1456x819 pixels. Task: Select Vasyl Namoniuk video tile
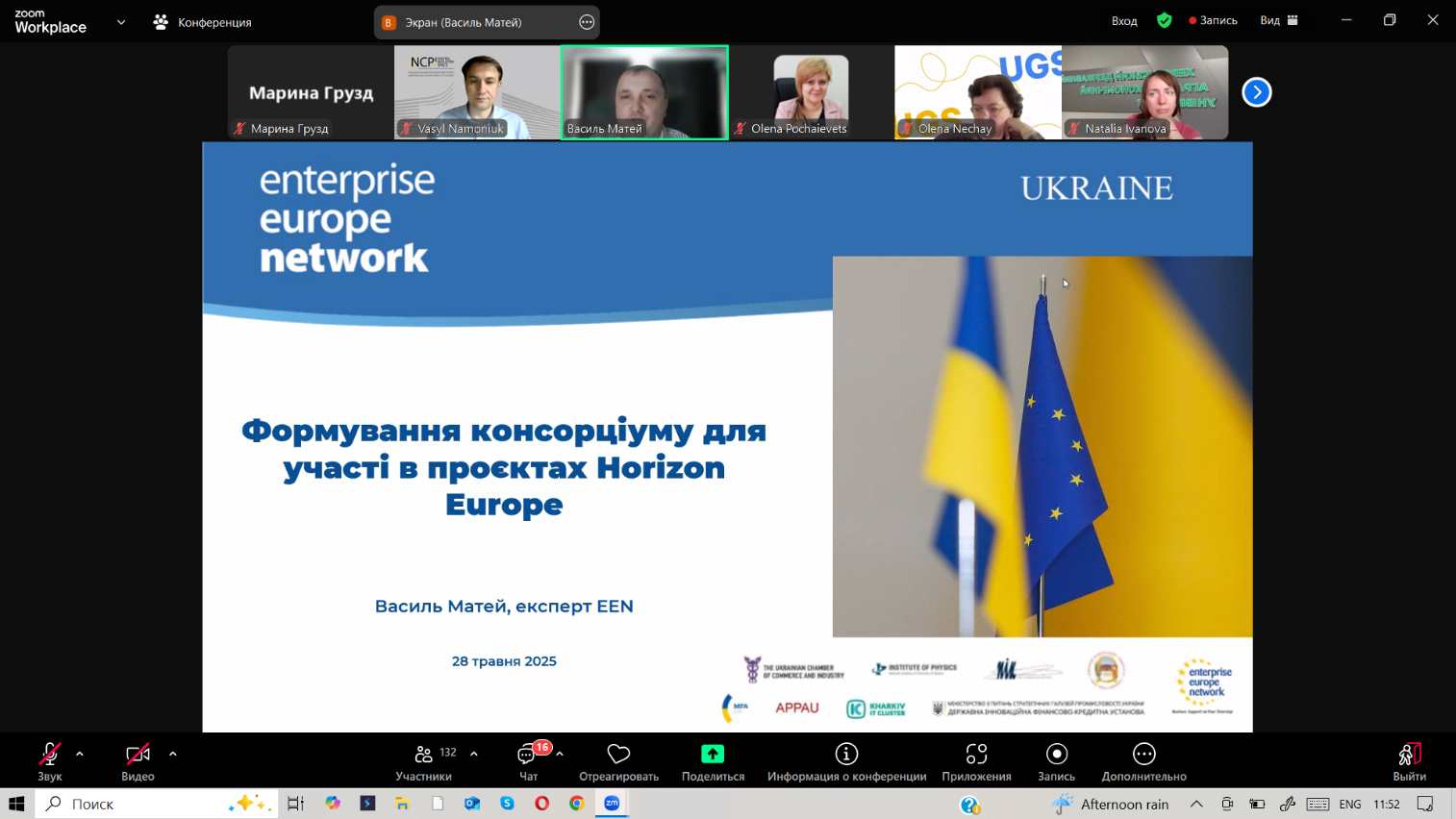(x=477, y=92)
